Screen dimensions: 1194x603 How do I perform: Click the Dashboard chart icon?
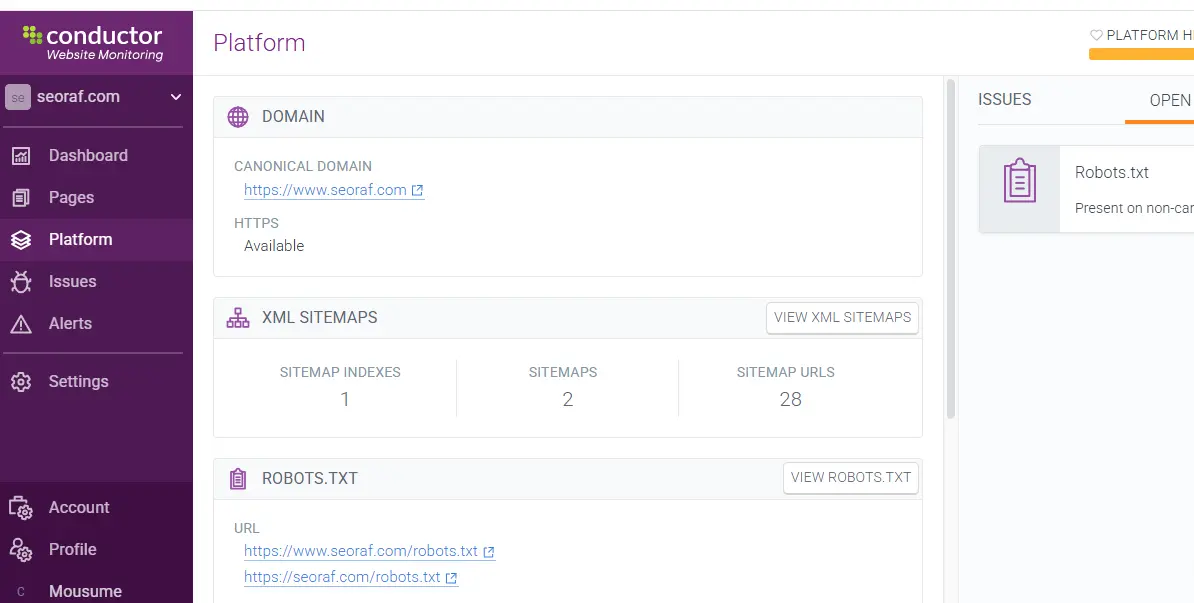coord(21,156)
